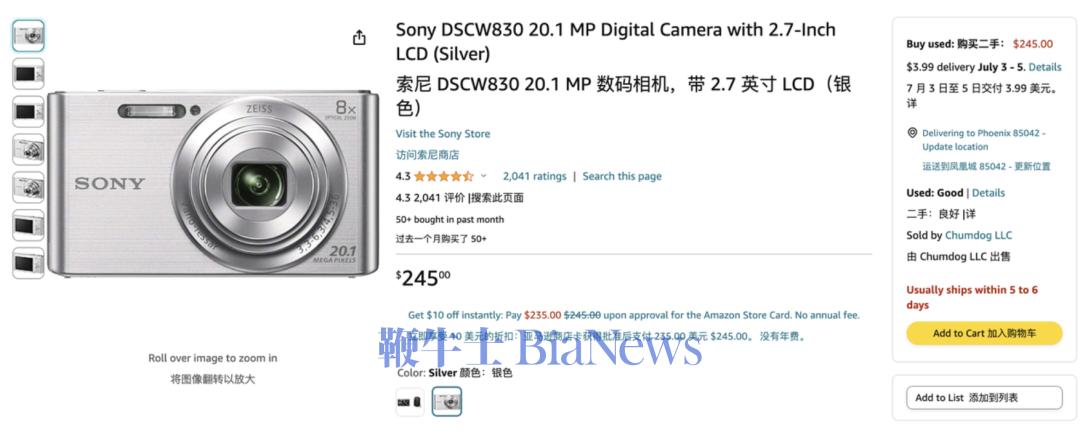Choose the silver color swatch

coord(447,402)
